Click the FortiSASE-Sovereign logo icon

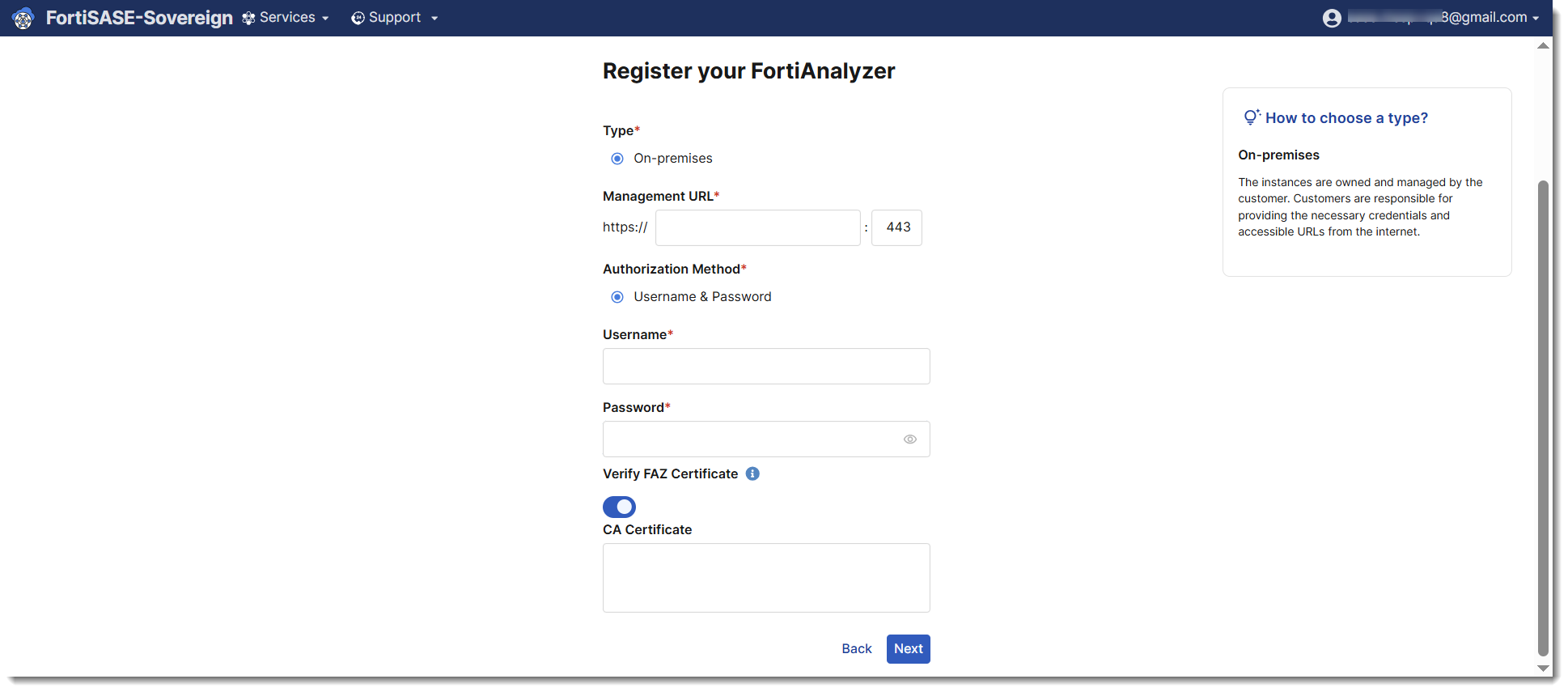click(23, 17)
